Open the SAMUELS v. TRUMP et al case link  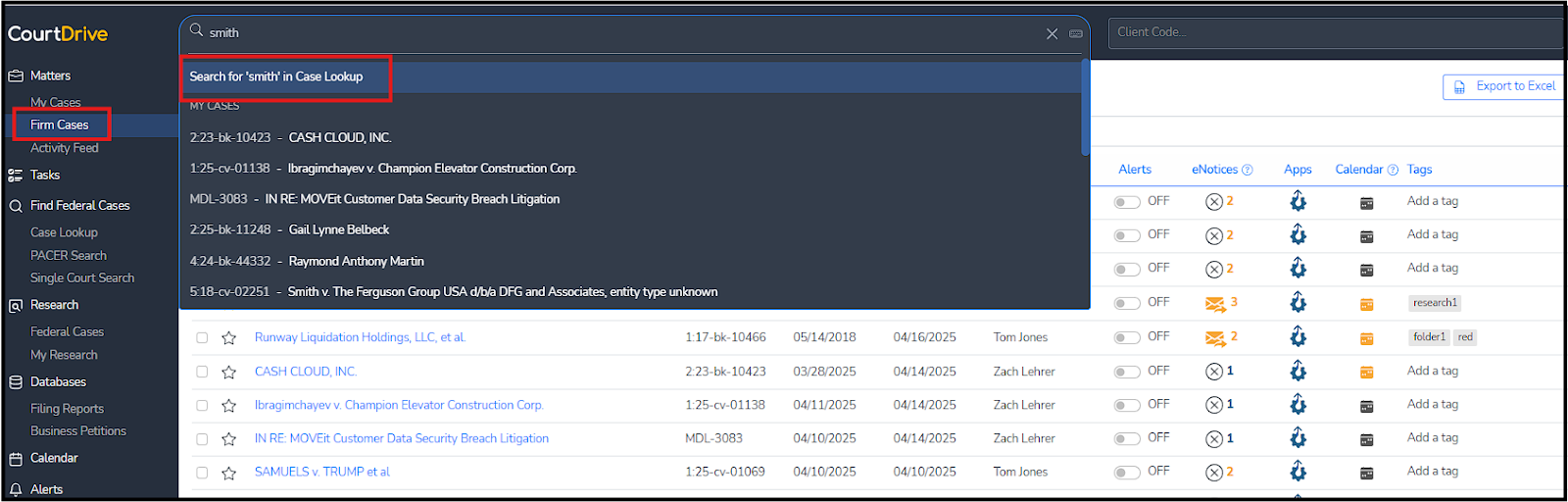(x=322, y=473)
